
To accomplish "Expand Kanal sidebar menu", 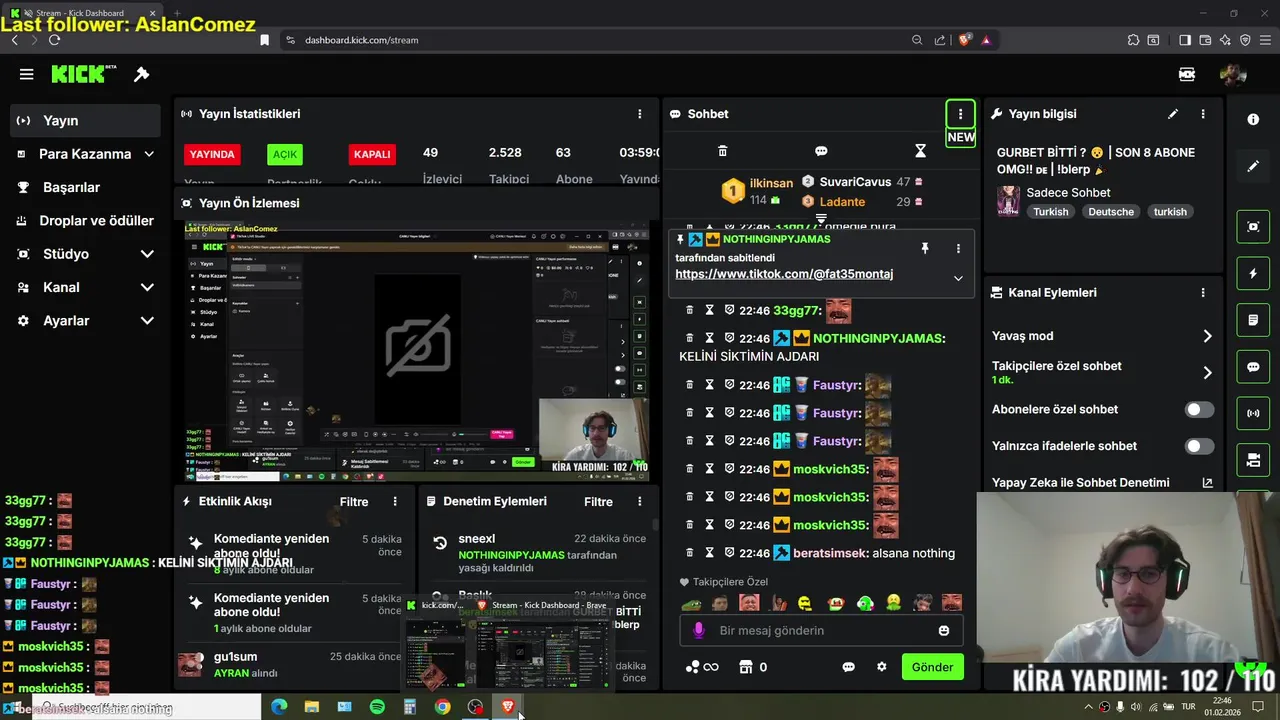I will click(147, 287).
